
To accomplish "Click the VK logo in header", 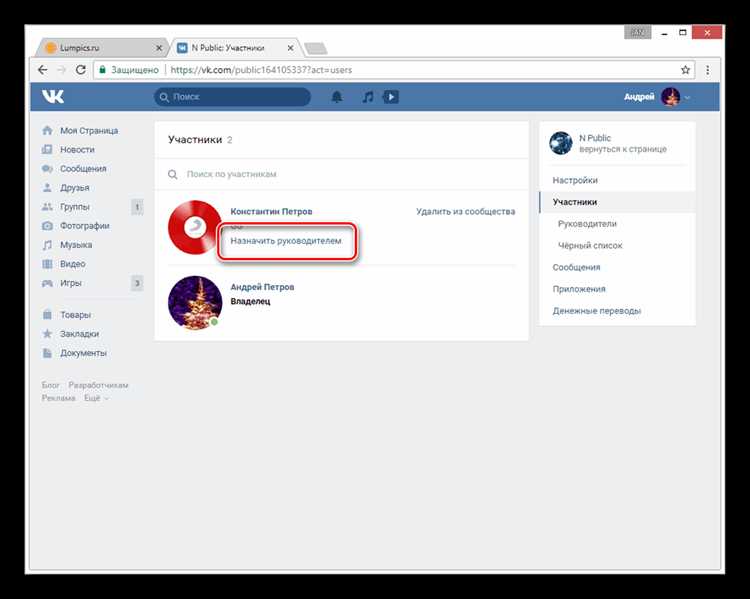I will click(x=53, y=97).
